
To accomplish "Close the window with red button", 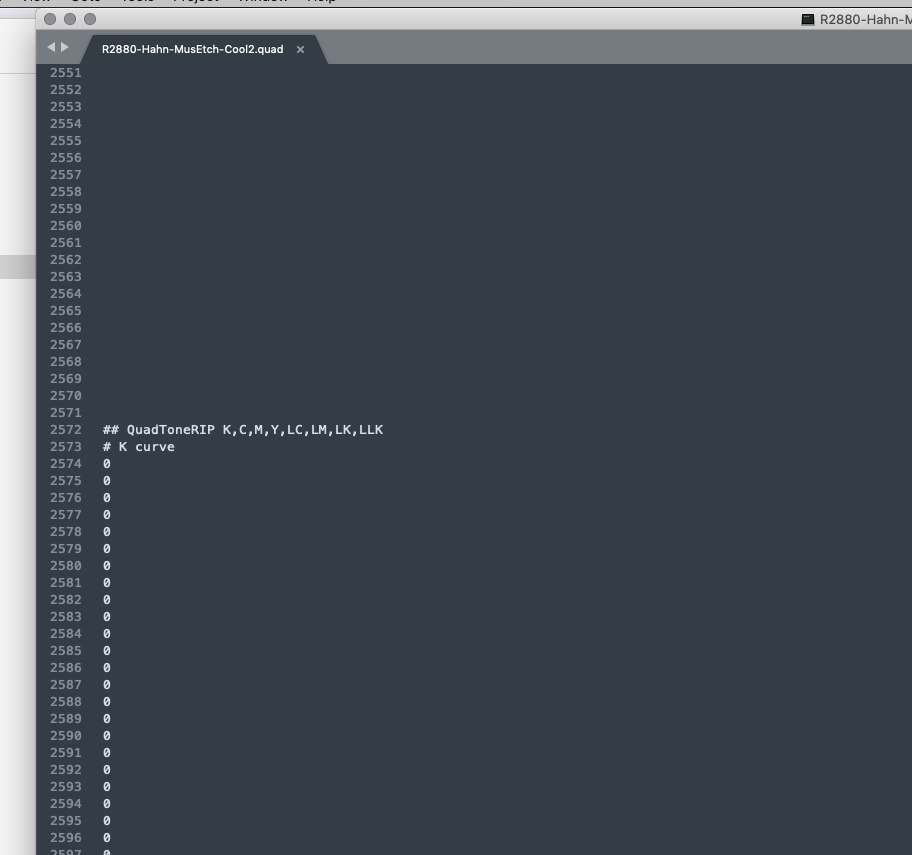I will (x=50, y=19).
